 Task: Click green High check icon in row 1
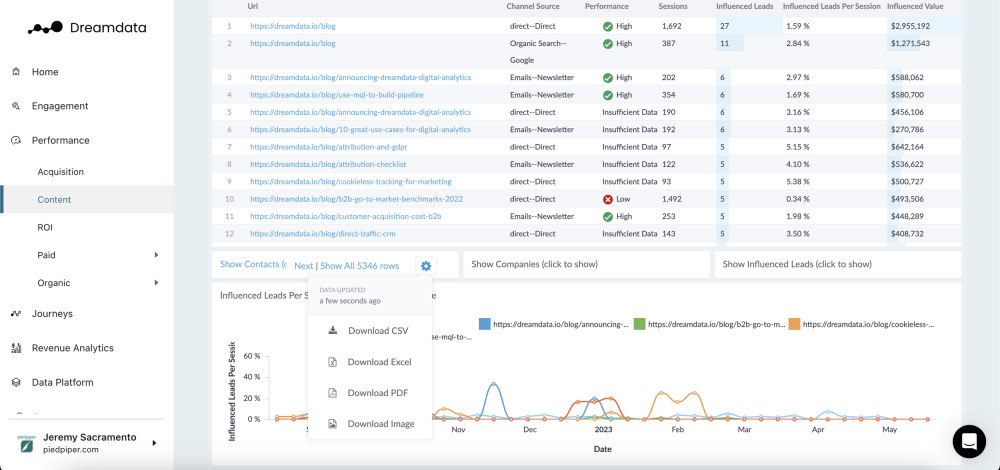coord(608,27)
